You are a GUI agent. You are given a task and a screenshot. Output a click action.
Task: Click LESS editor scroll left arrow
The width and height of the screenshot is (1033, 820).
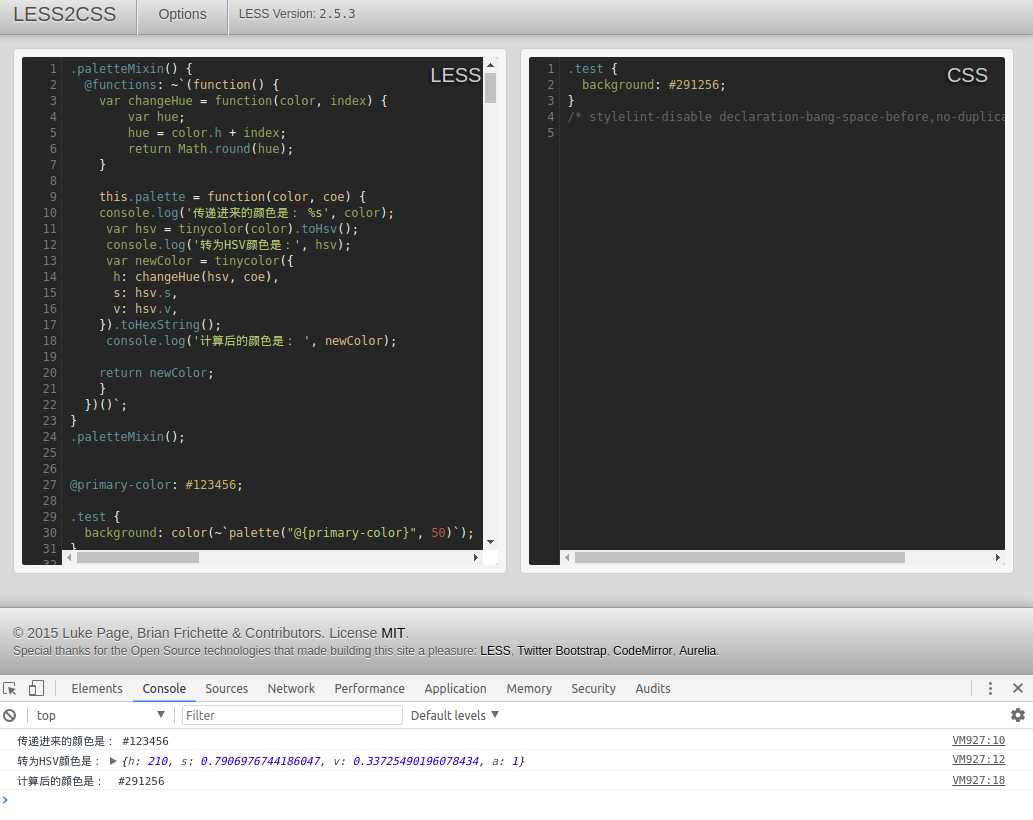[69, 557]
